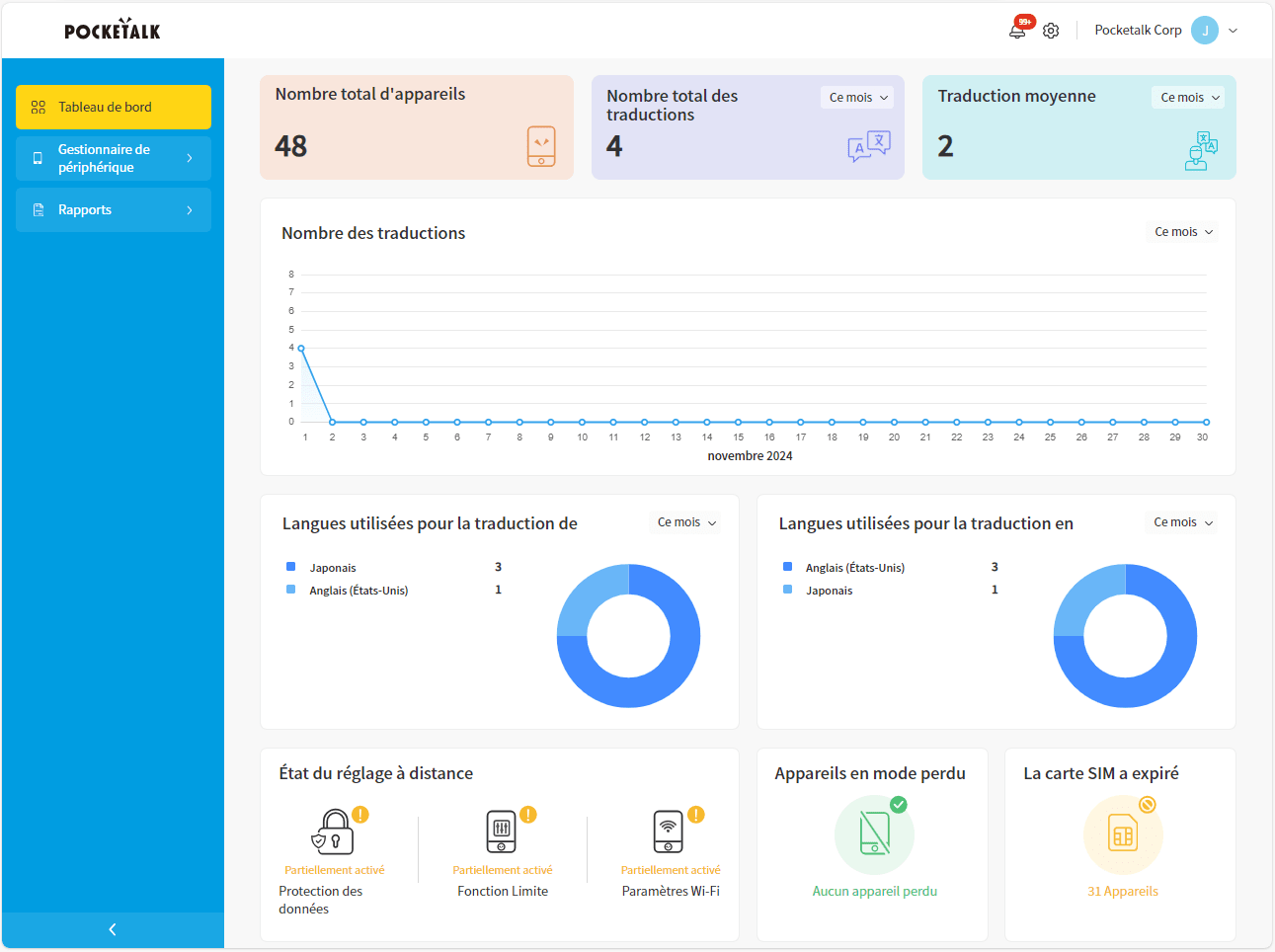
Task: Click the Fonction Limite device icon
Action: click(502, 832)
